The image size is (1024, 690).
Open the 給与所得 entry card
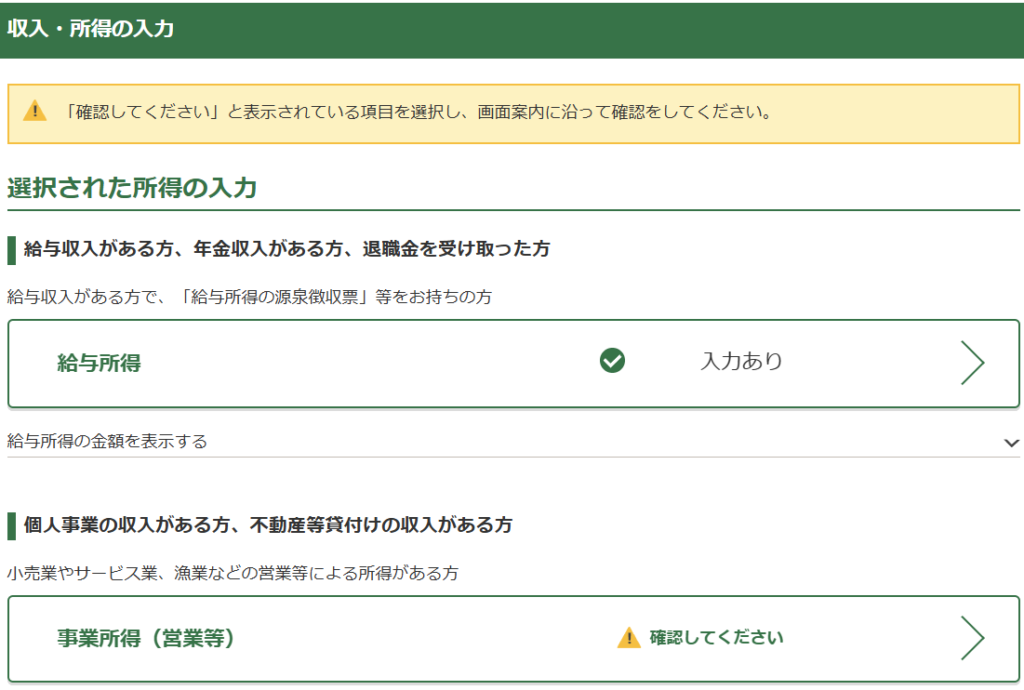click(x=513, y=364)
